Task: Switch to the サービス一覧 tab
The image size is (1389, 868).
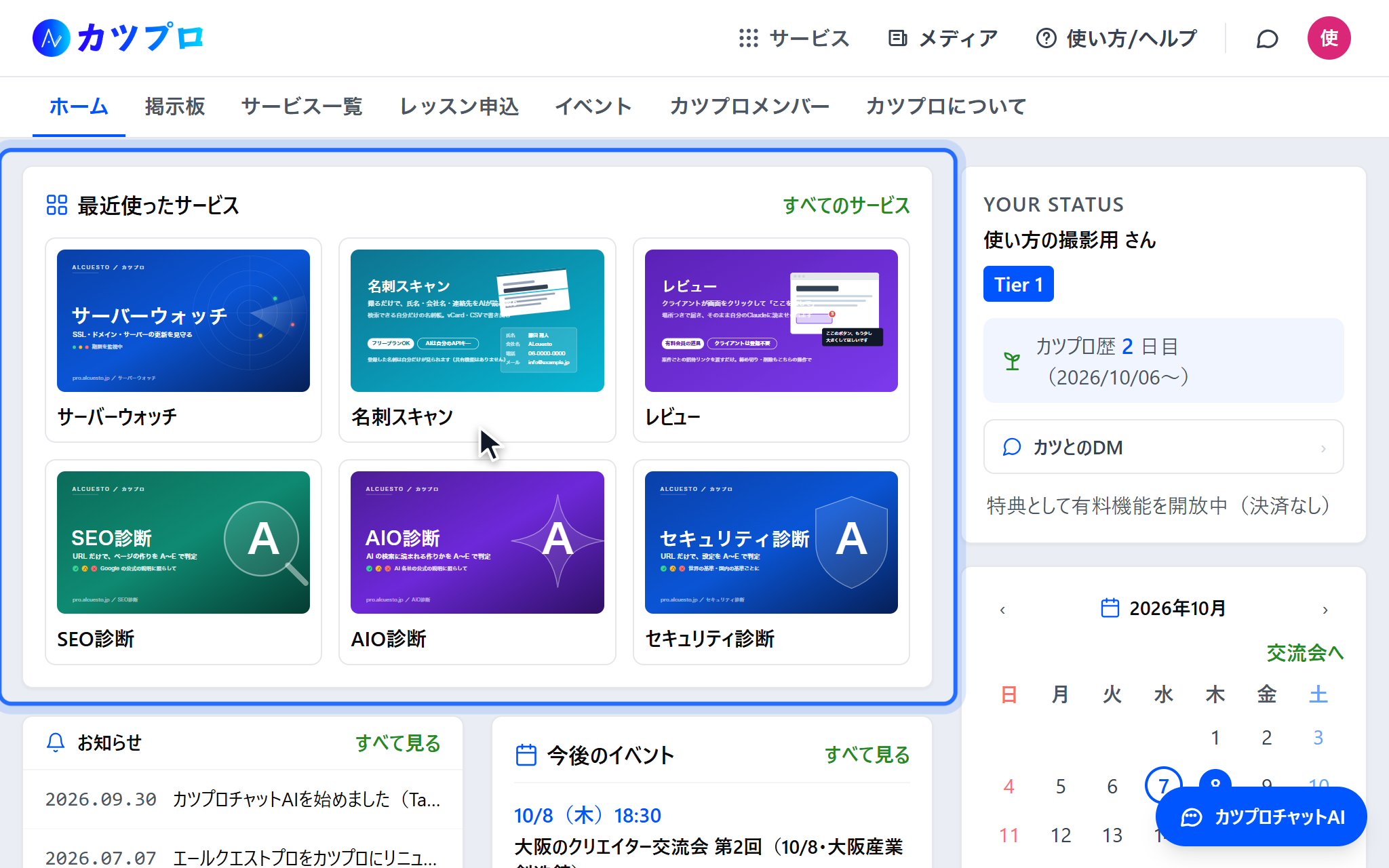Action: [302, 106]
